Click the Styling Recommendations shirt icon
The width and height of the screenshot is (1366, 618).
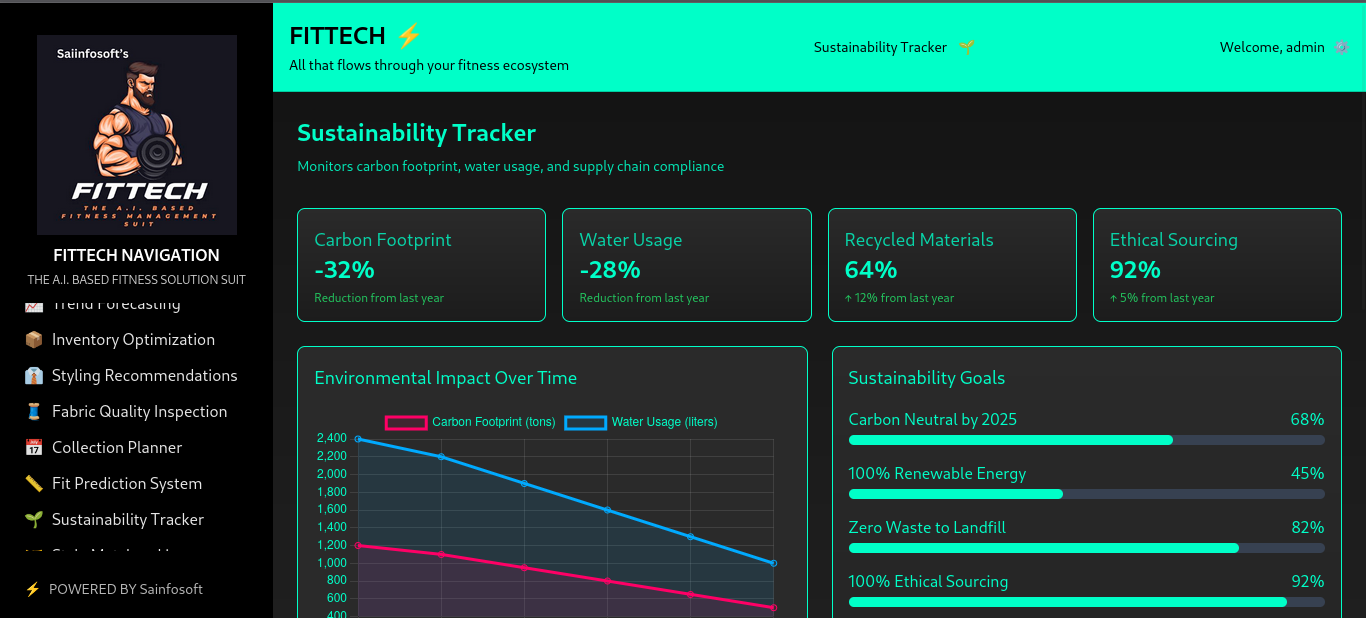pyautogui.click(x=34, y=376)
